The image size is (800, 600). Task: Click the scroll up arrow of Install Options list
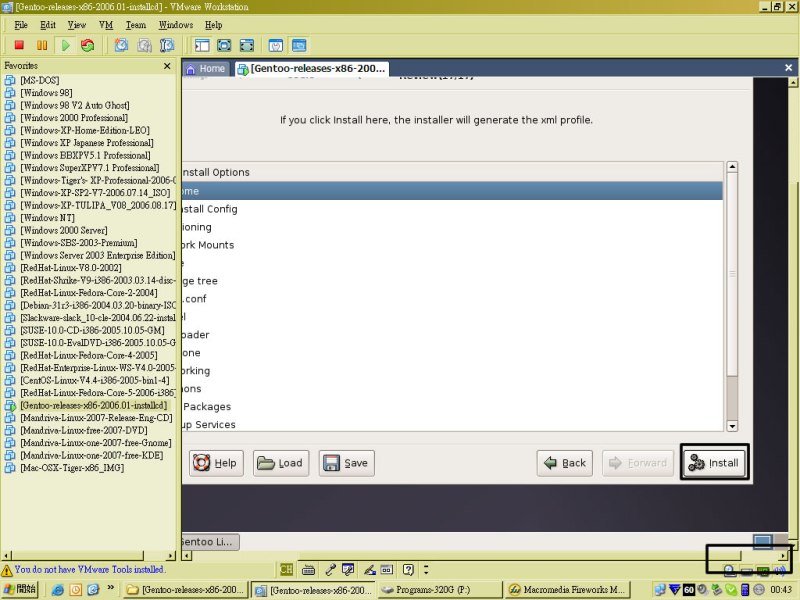click(x=732, y=167)
